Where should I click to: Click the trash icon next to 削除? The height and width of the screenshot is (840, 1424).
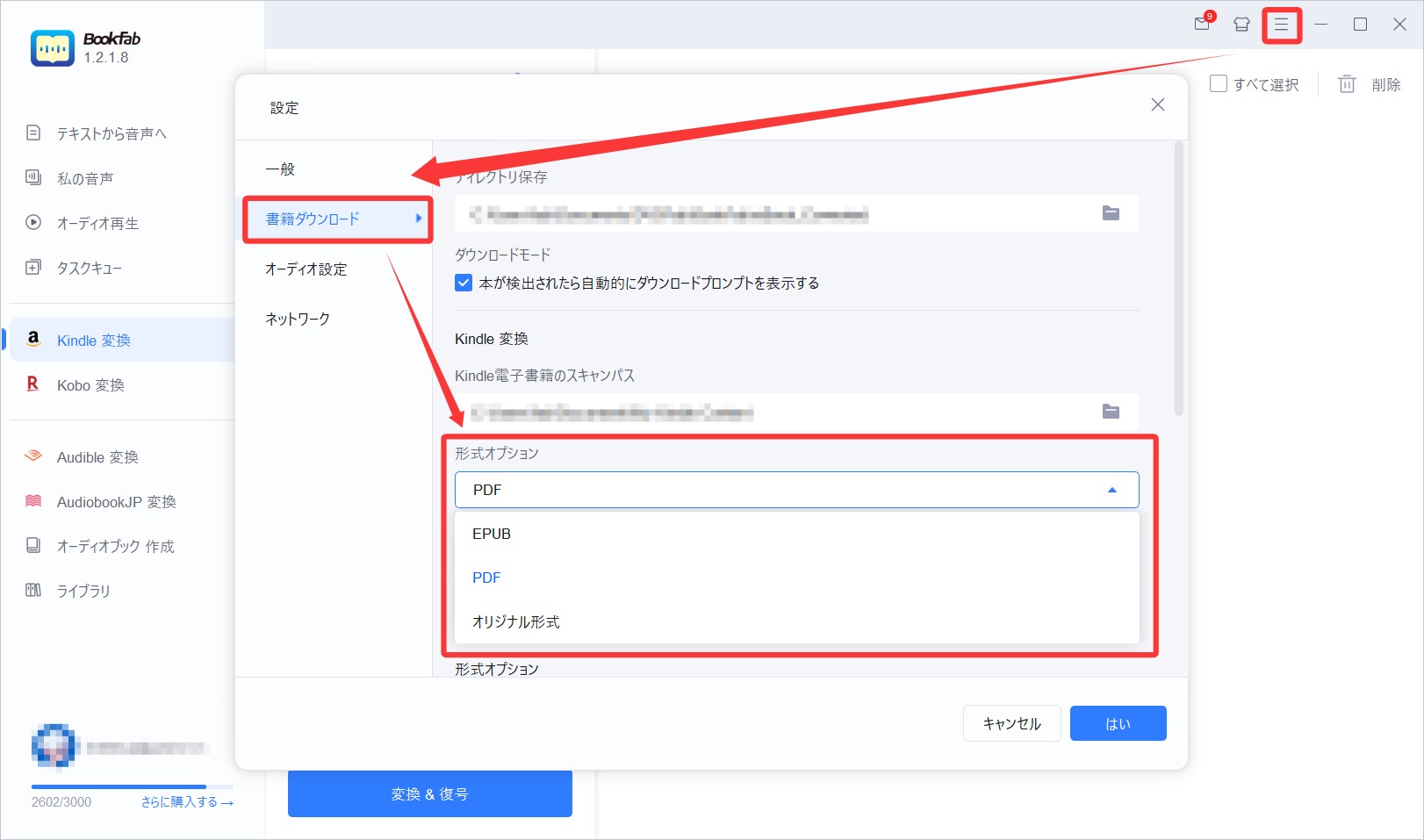coord(1346,84)
